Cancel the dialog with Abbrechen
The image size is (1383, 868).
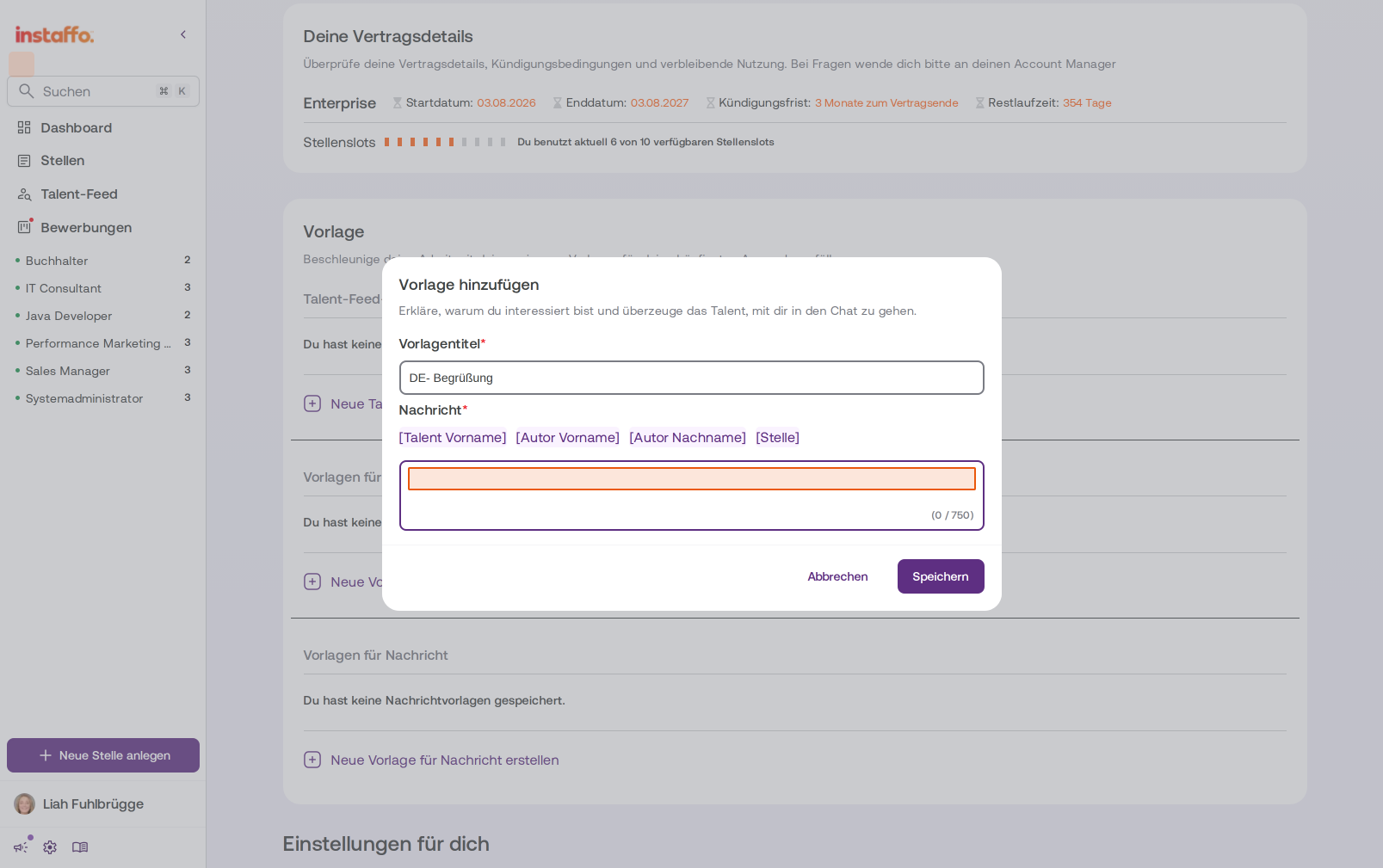pos(837,576)
